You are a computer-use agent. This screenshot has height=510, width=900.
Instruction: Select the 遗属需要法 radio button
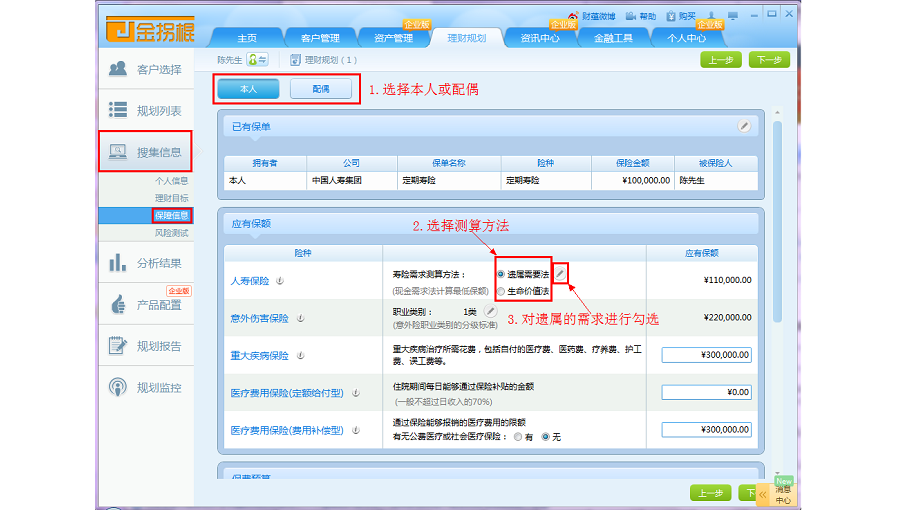(x=501, y=273)
